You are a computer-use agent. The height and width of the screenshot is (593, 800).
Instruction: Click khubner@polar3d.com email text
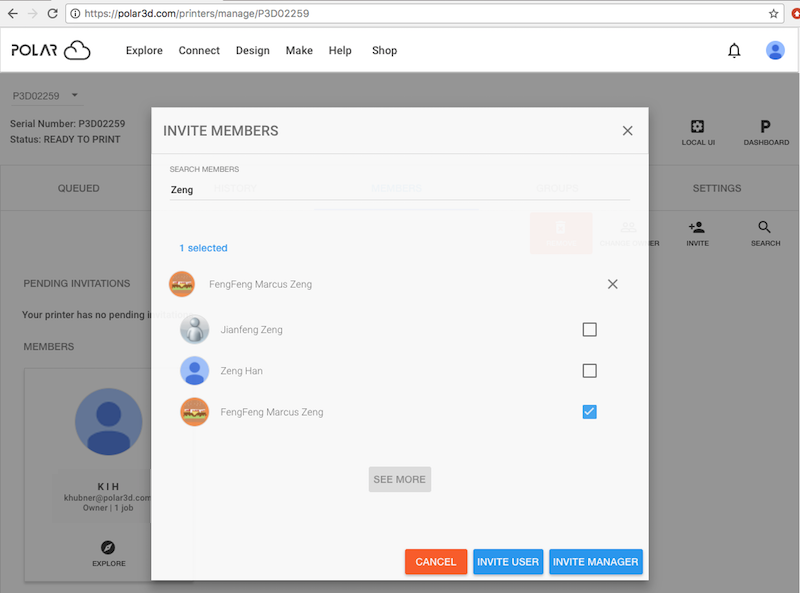point(107,498)
